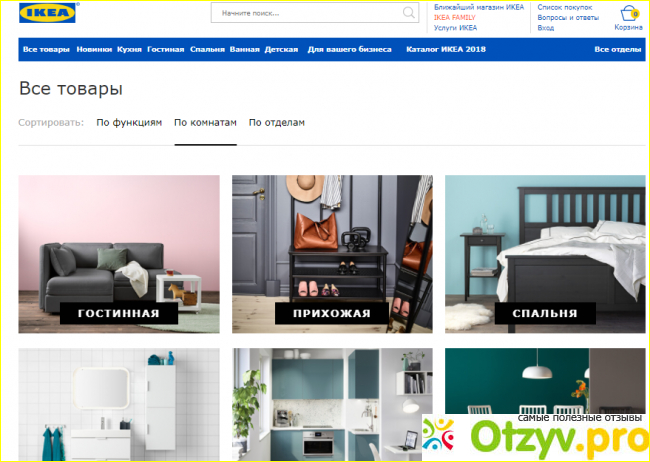Screen dimensions: 650x462
Task: Click the 'Вход' login link
Action: (546, 28)
